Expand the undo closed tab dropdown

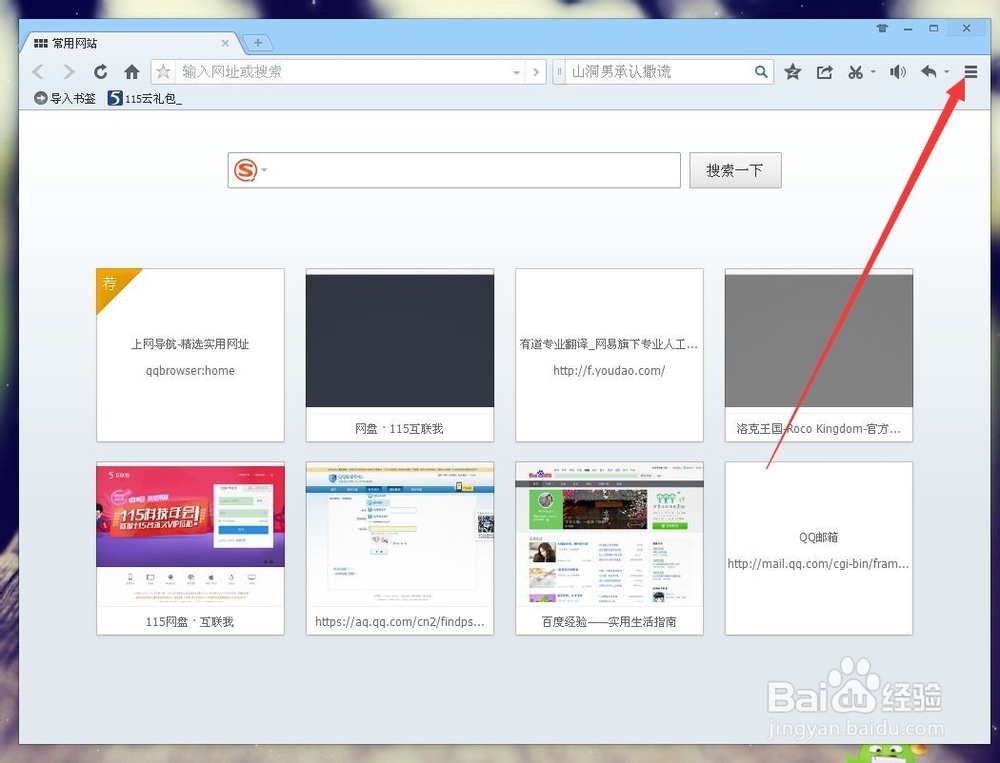946,72
